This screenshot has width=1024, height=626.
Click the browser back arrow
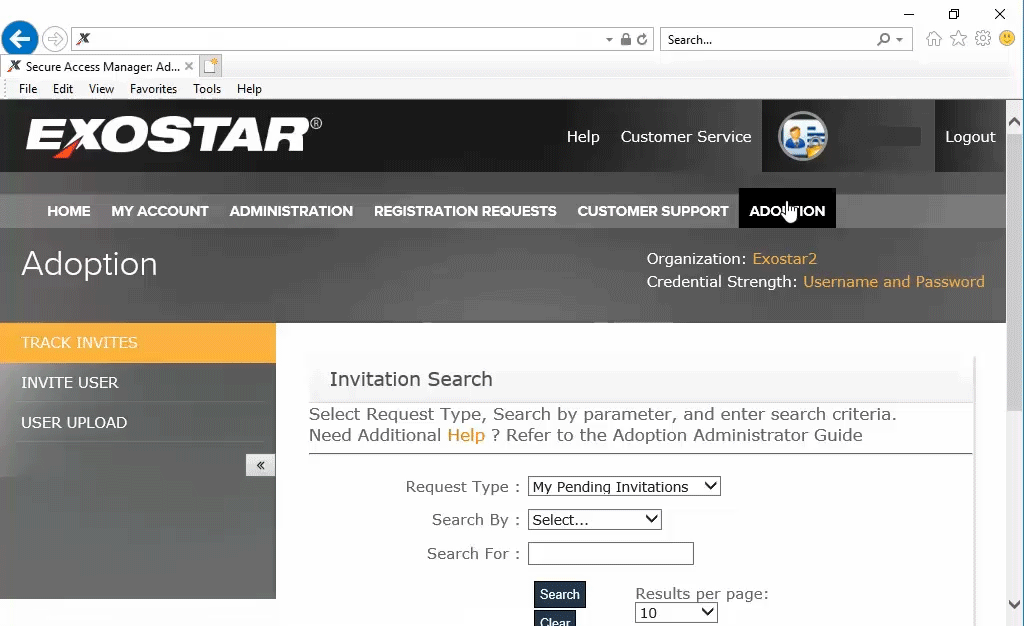pyautogui.click(x=20, y=38)
